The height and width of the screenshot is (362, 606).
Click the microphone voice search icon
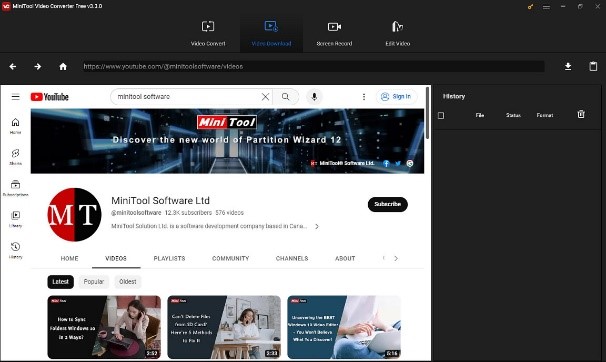click(314, 97)
